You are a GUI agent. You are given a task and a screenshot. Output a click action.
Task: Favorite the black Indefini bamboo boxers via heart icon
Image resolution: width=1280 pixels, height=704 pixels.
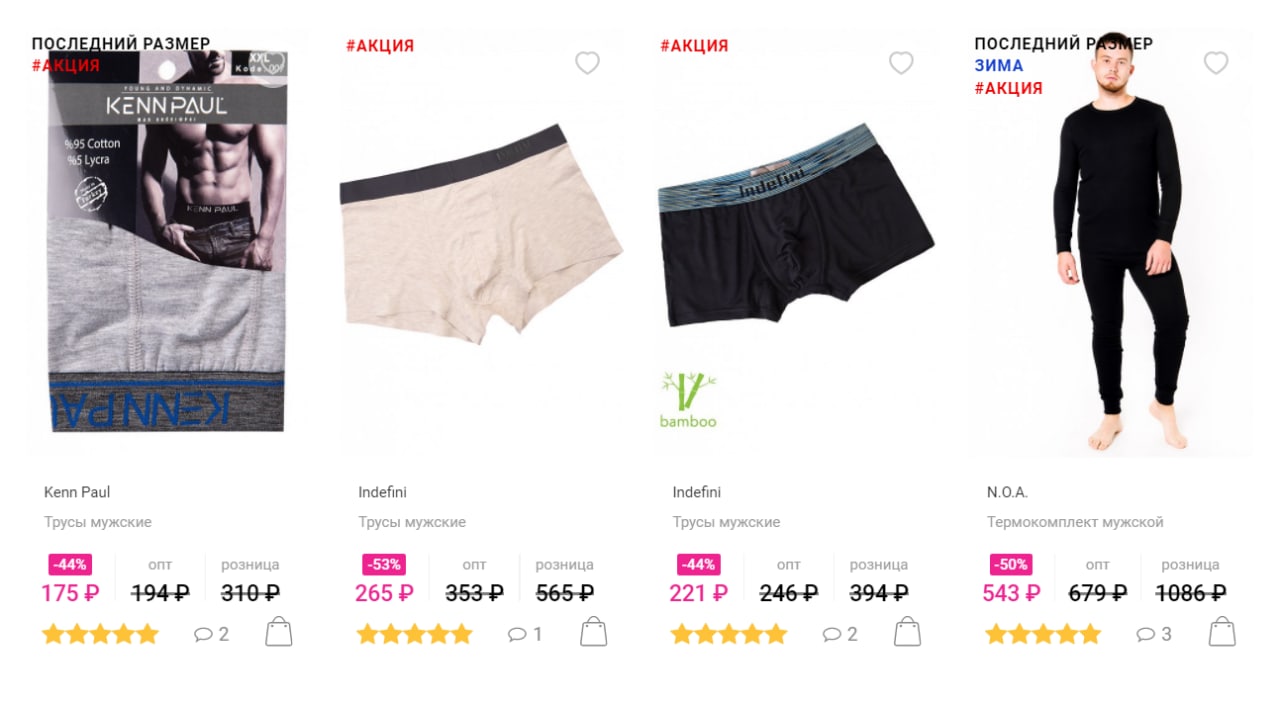(901, 63)
